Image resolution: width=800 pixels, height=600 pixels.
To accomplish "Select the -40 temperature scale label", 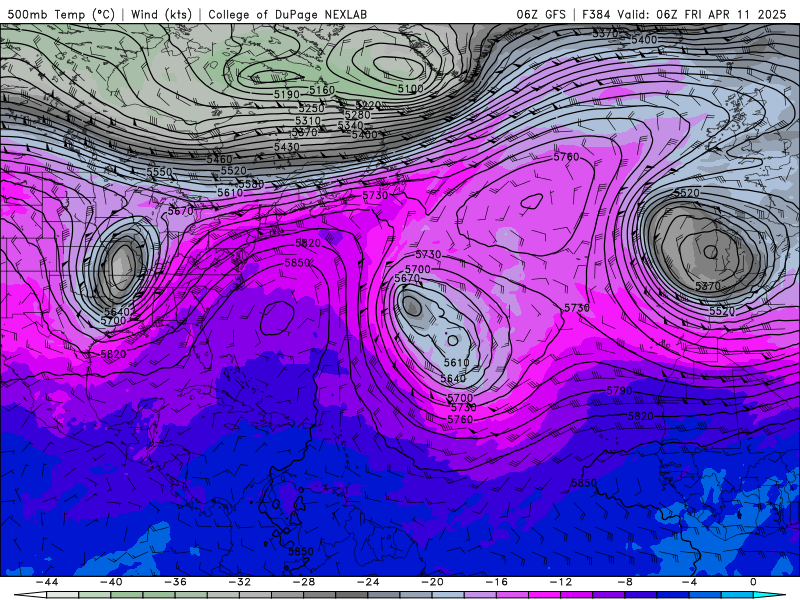I will pyautogui.click(x=111, y=582).
